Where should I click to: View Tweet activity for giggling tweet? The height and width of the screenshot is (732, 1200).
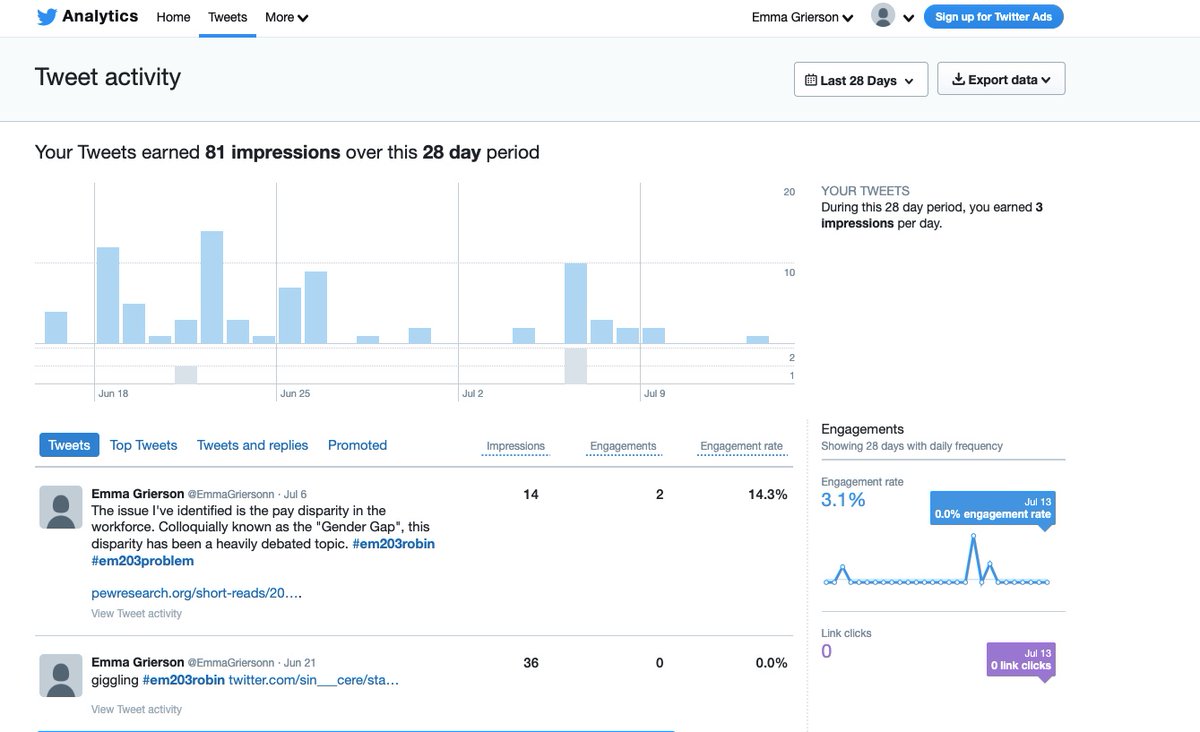(136, 709)
